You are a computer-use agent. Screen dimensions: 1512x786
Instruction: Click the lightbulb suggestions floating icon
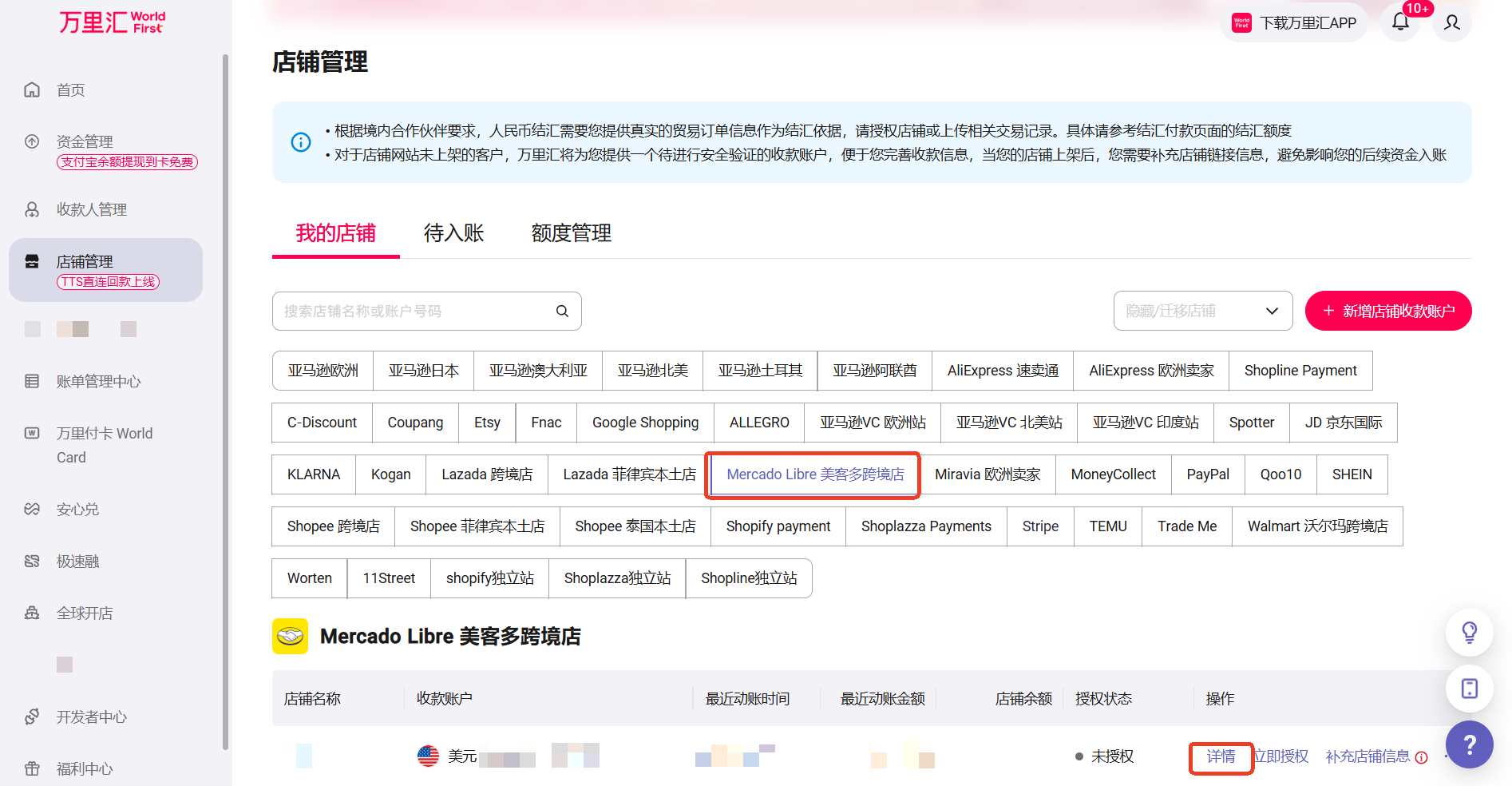click(x=1469, y=633)
